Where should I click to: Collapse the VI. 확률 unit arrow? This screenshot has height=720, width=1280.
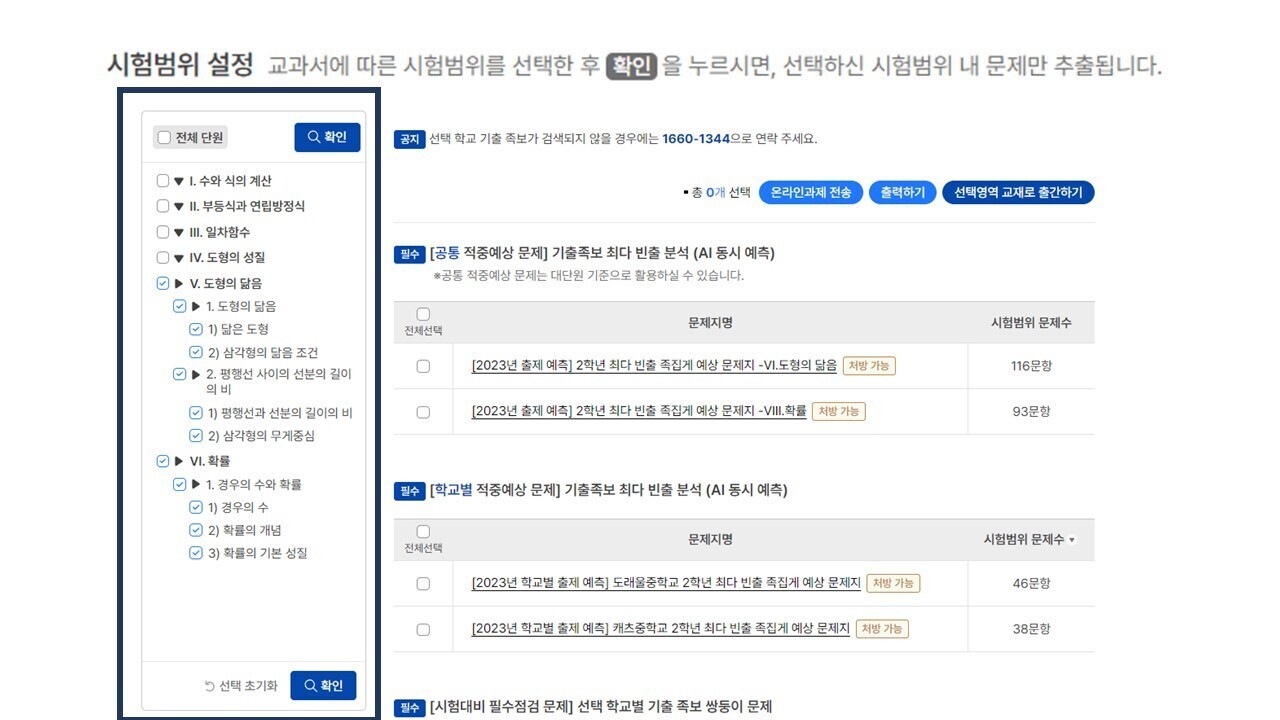point(179,461)
